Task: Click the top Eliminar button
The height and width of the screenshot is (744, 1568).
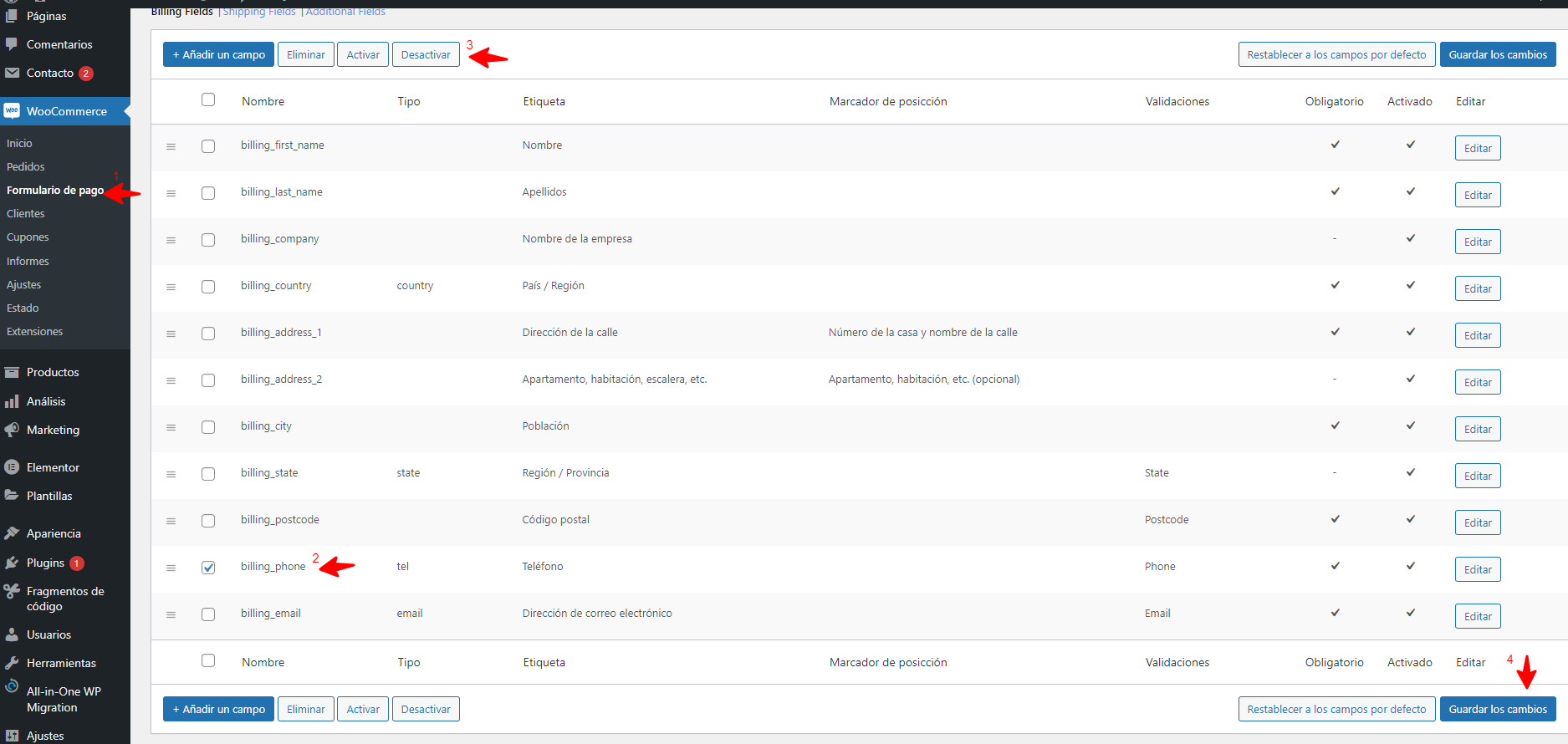Action: [x=306, y=54]
